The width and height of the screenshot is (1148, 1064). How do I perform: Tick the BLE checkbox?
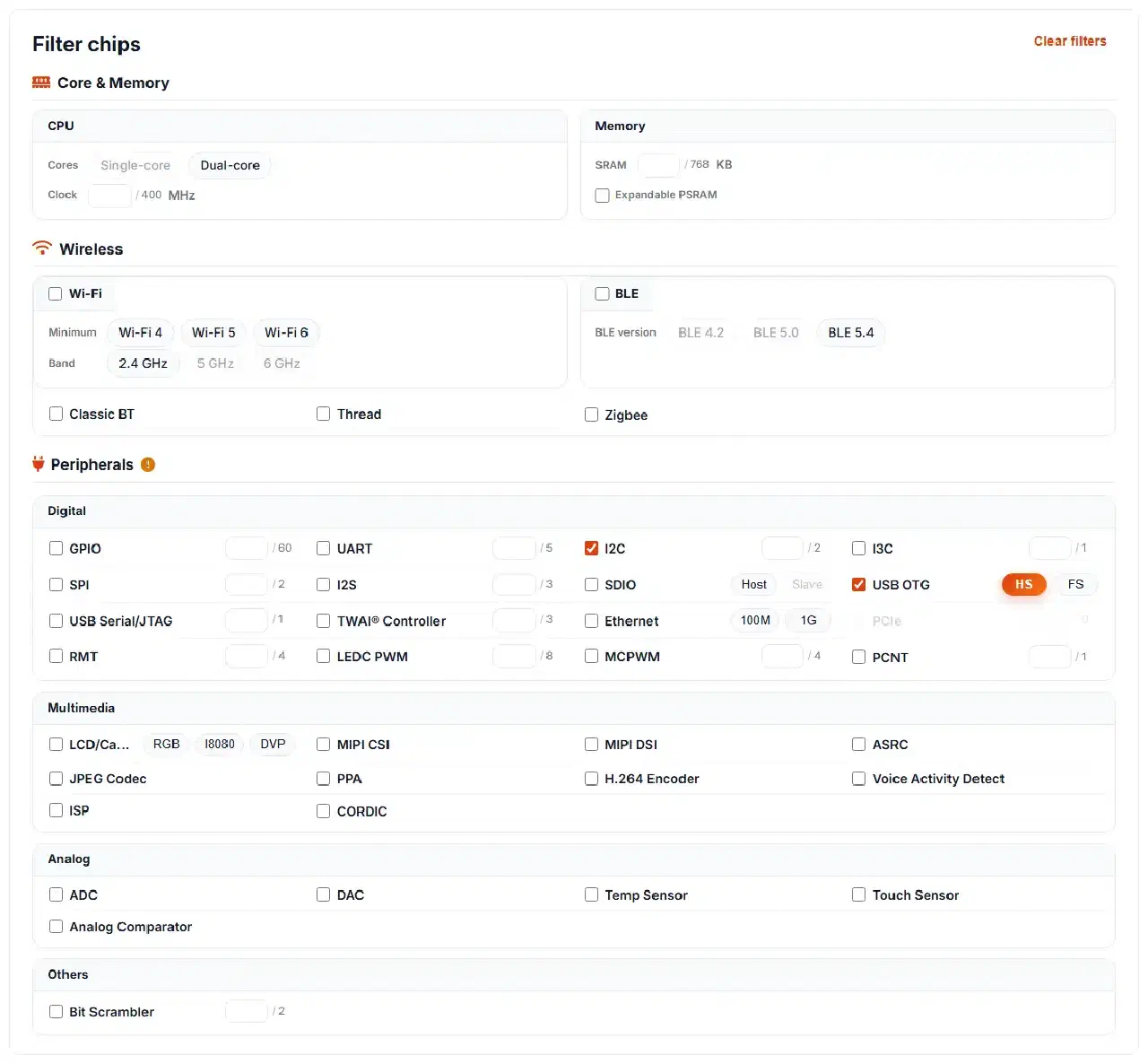[603, 294]
